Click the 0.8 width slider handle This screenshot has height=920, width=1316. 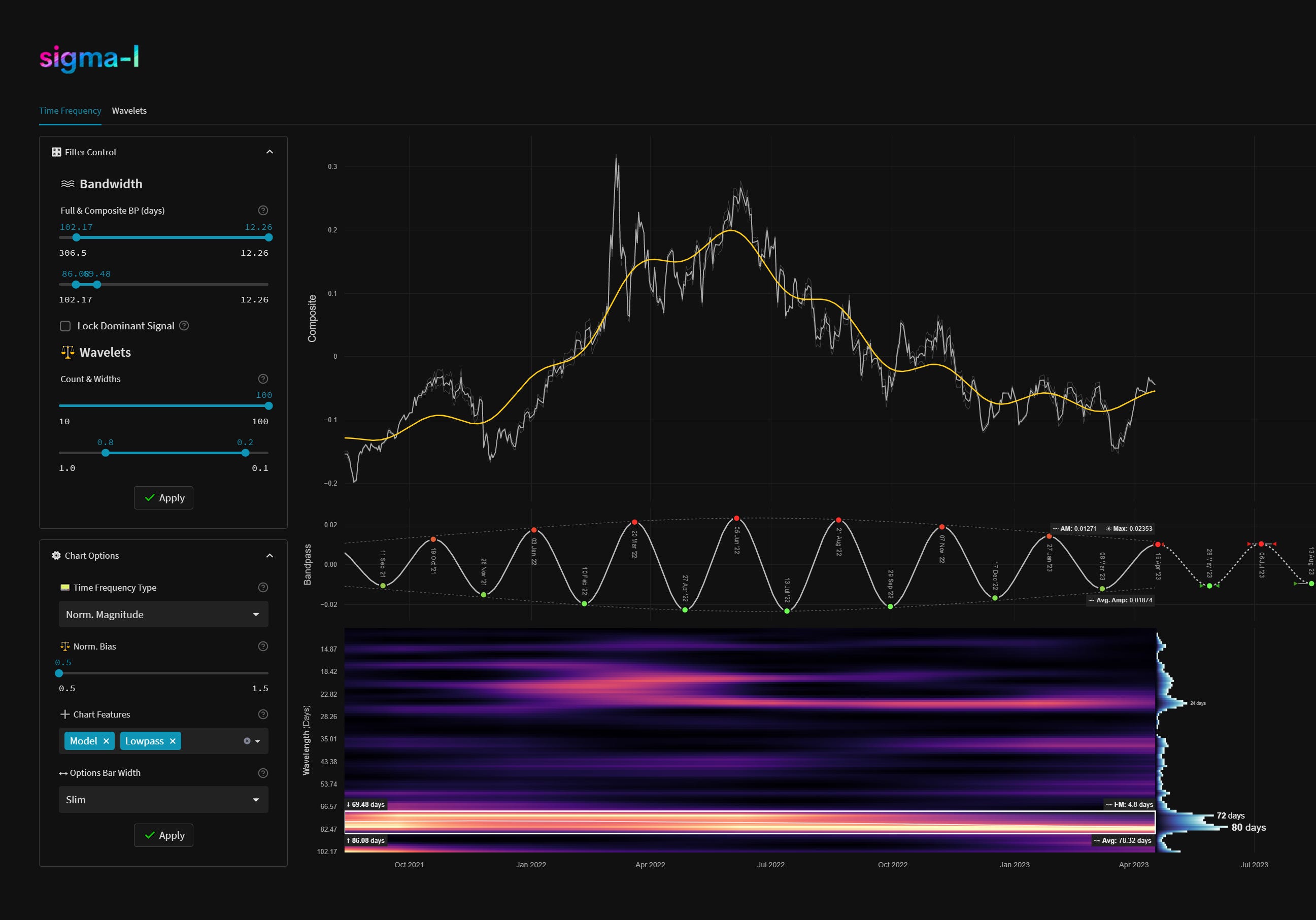pos(106,453)
